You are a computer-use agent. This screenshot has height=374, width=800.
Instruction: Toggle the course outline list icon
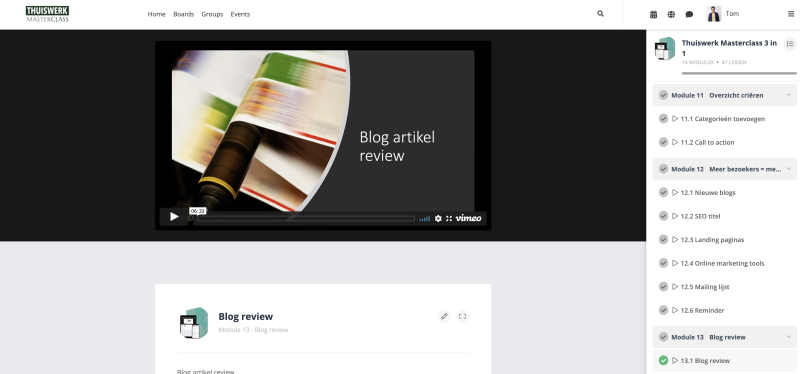pyautogui.click(x=790, y=44)
